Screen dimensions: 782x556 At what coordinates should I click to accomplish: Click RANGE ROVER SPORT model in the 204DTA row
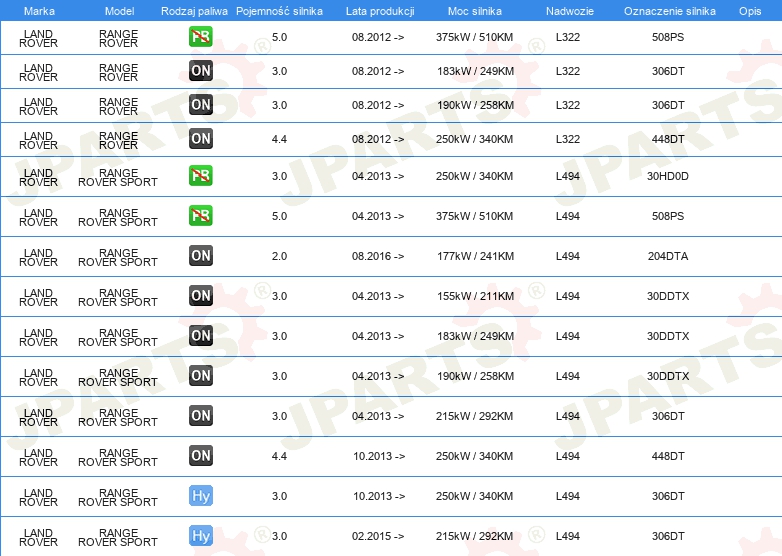[x=118, y=257]
